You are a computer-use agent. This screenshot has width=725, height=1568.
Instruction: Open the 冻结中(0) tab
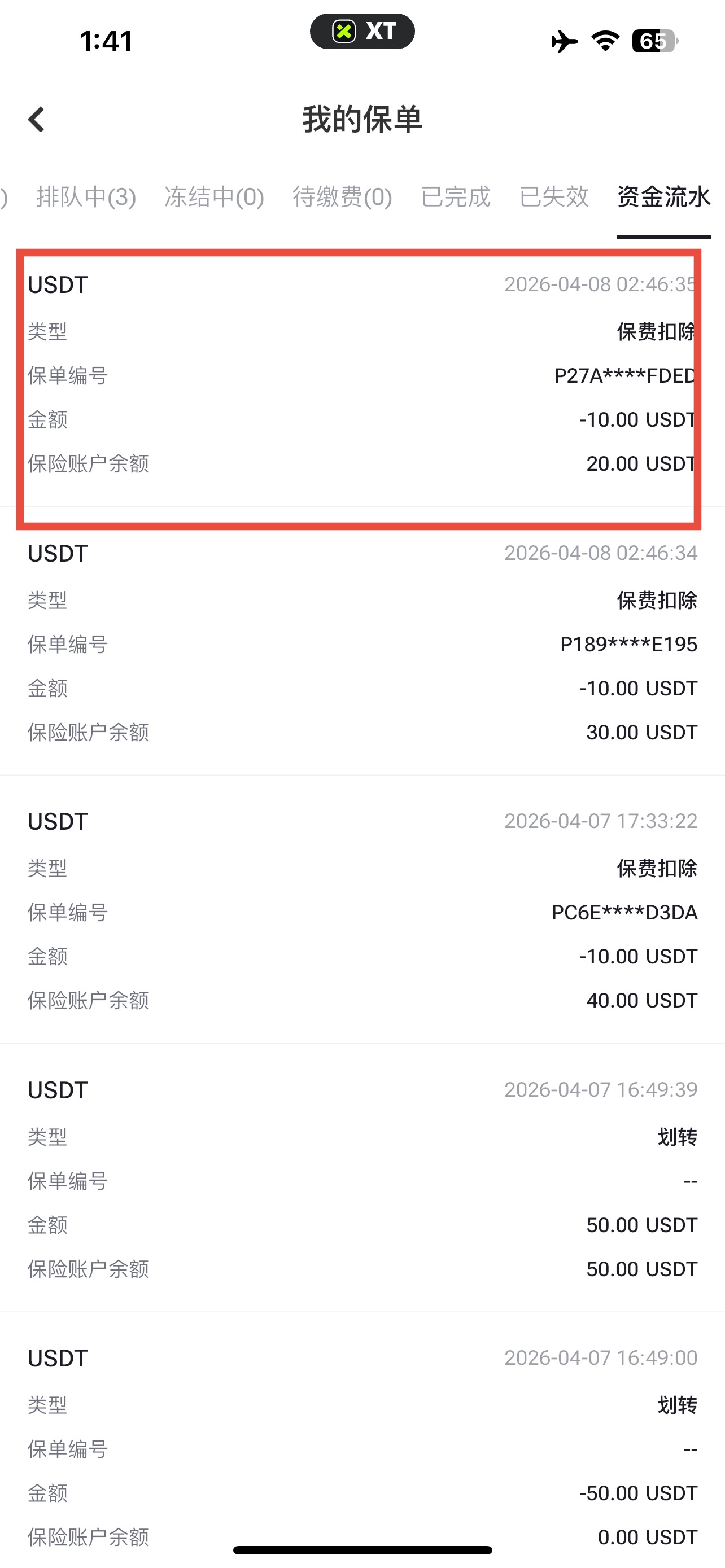[x=213, y=196]
